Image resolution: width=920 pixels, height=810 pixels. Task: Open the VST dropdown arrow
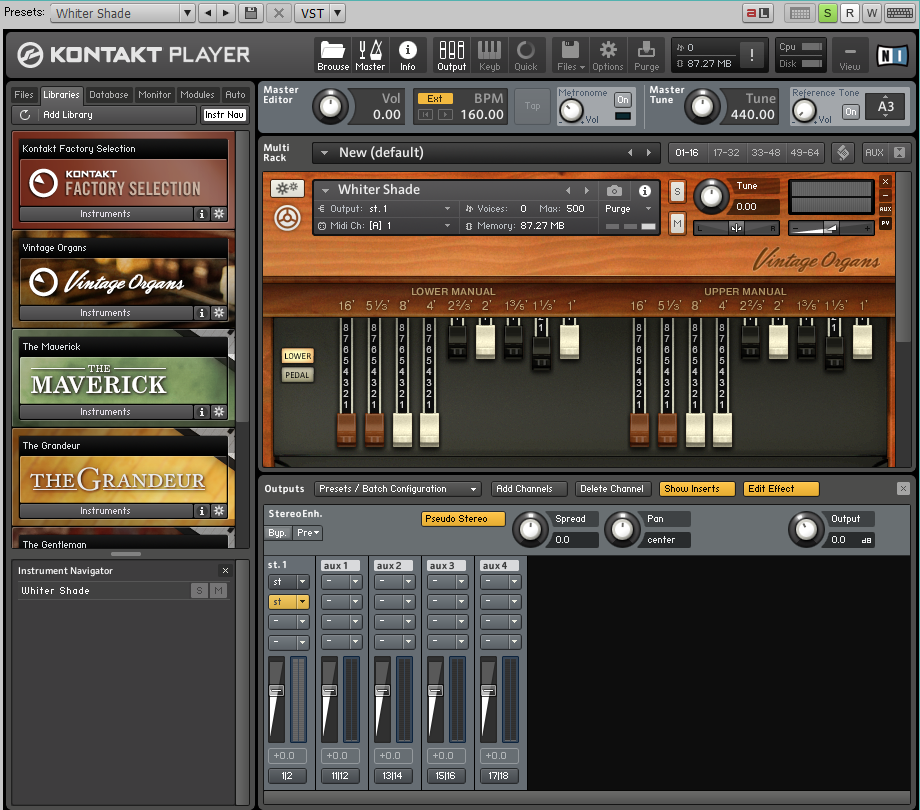coord(337,13)
